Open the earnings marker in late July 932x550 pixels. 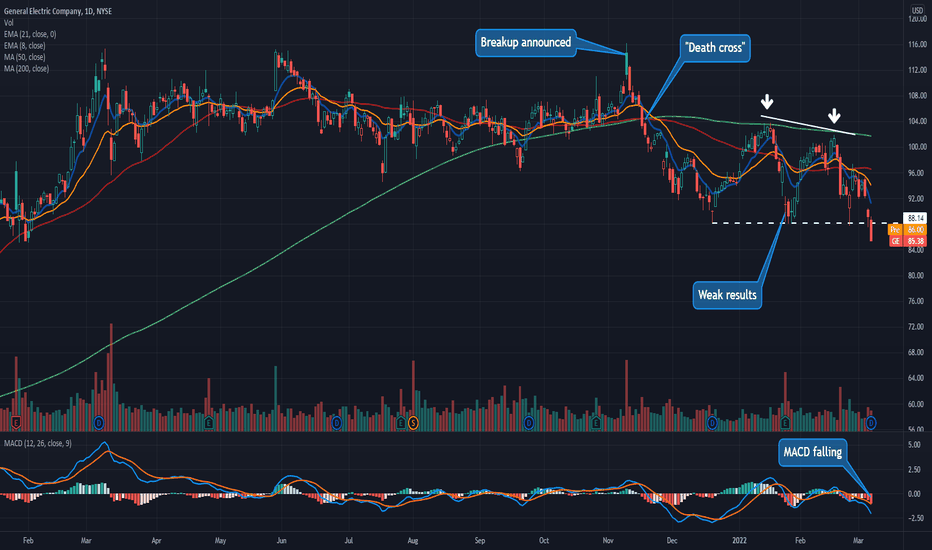[x=401, y=423]
